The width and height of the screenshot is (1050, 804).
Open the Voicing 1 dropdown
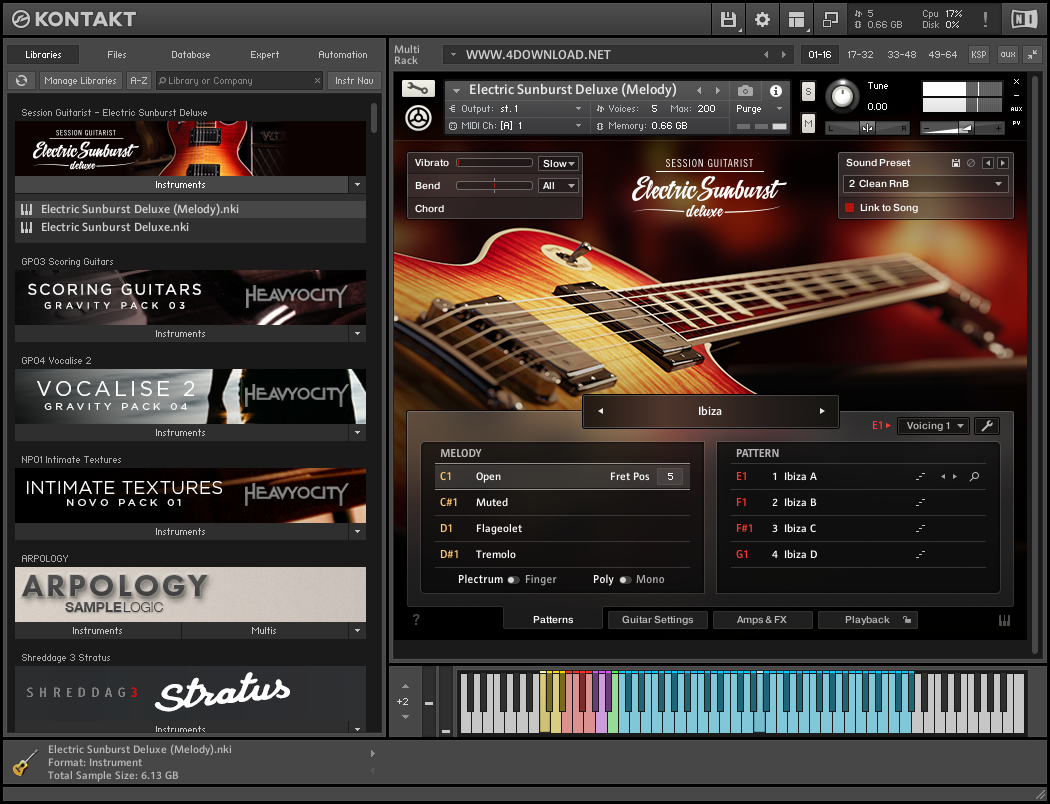click(933, 426)
